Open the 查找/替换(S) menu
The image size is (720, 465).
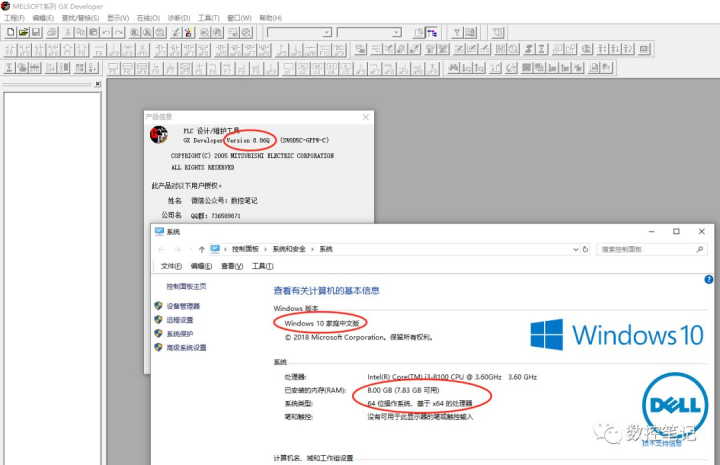tap(80, 18)
